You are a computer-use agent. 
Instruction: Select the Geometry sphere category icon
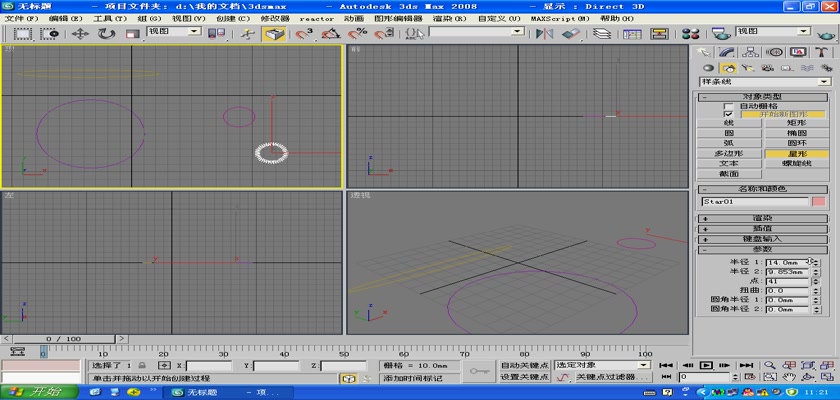click(x=709, y=68)
